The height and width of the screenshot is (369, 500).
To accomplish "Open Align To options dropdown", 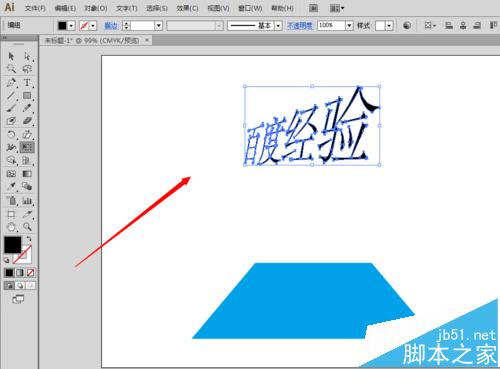I will (430, 25).
